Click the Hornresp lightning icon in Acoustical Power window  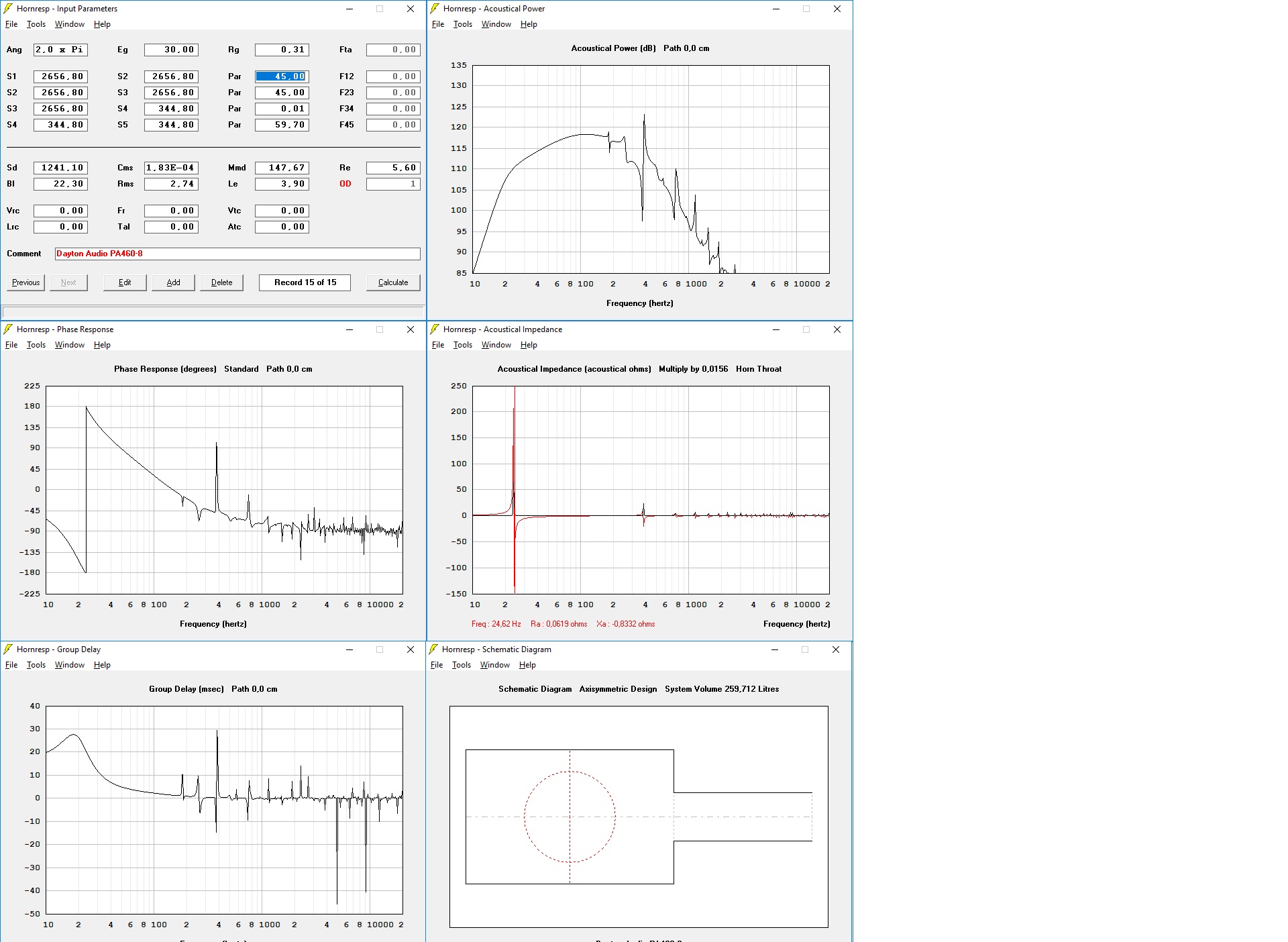point(435,9)
